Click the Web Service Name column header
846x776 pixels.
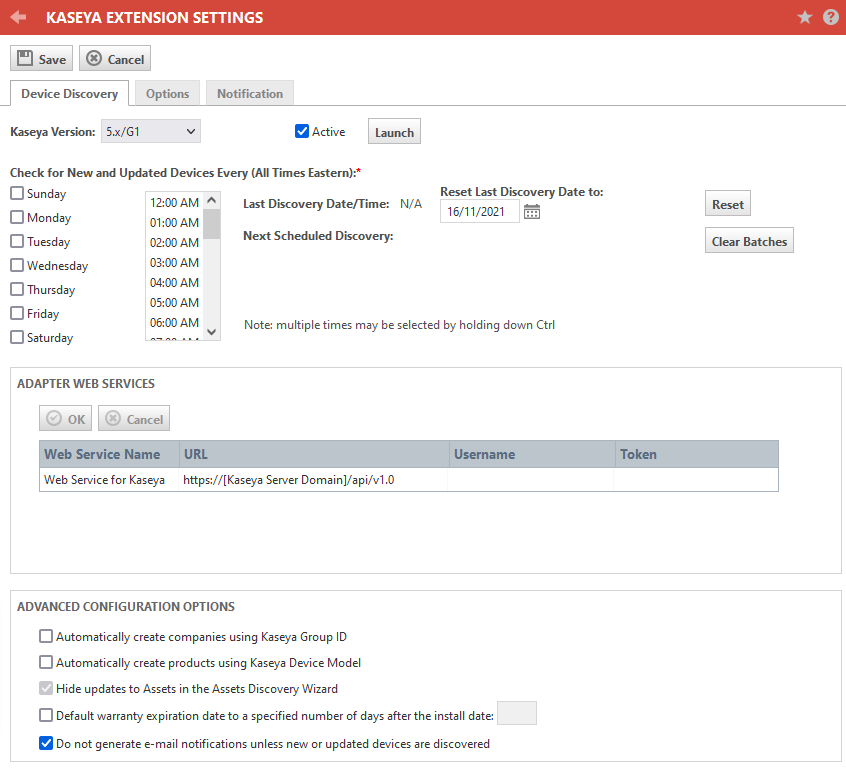(109, 454)
